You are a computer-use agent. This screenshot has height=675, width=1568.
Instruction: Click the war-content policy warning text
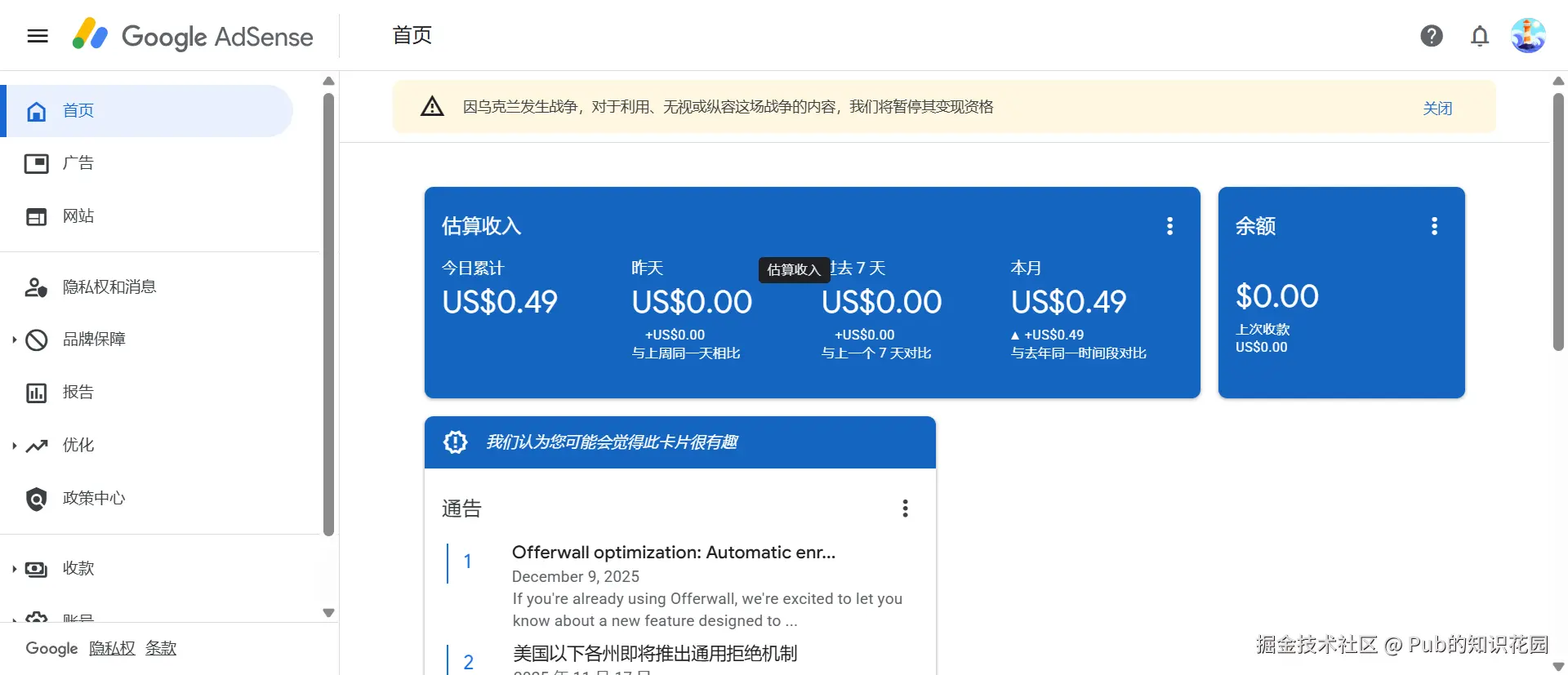pos(728,107)
